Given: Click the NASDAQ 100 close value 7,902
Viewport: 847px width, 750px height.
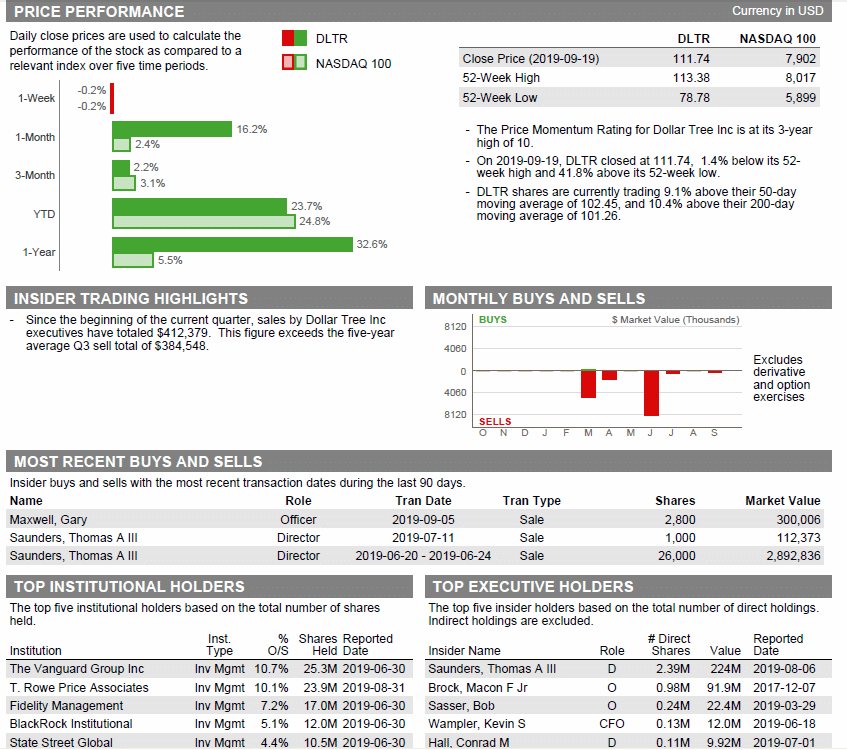Looking at the screenshot, I should click(800, 59).
